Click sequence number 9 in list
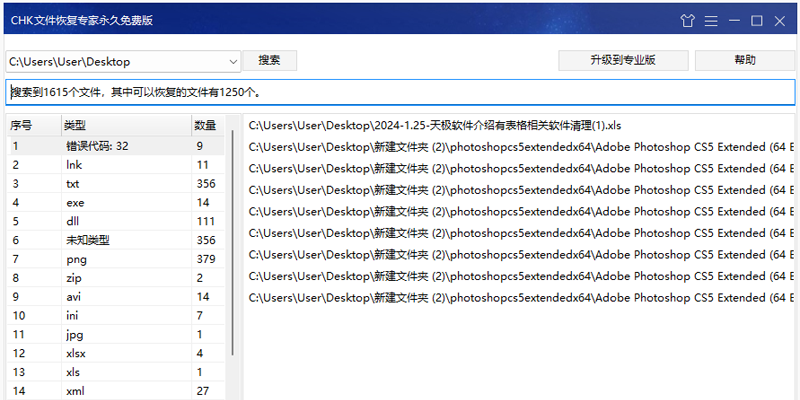 (x=16, y=297)
